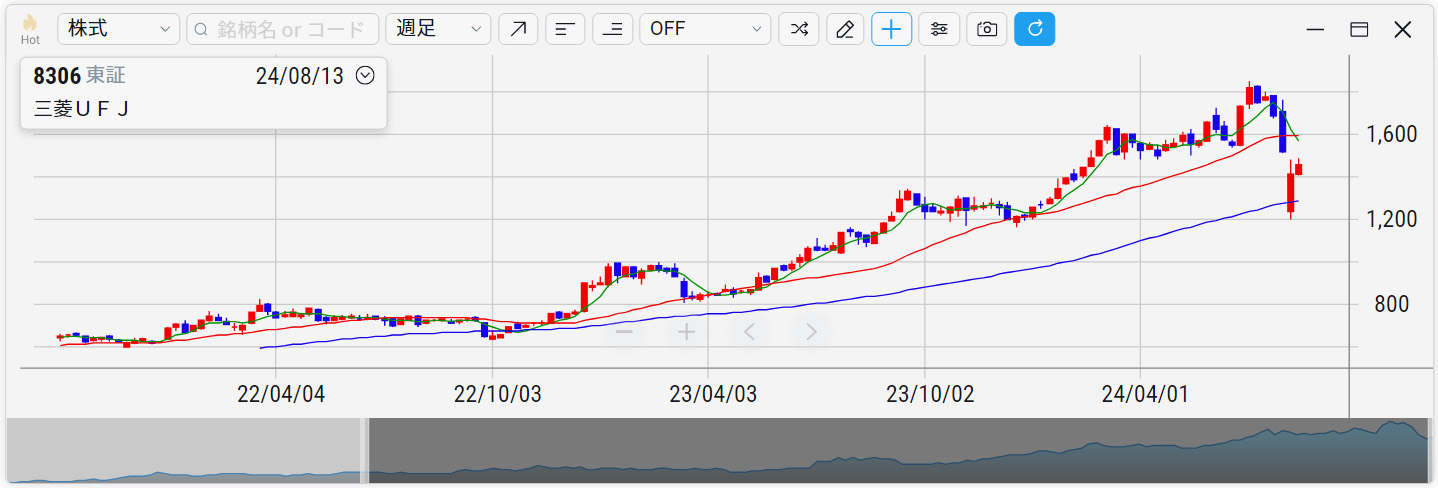Click the 24/04/01 date axis label
This screenshot has width=1438, height=488.
[1146, 394]
